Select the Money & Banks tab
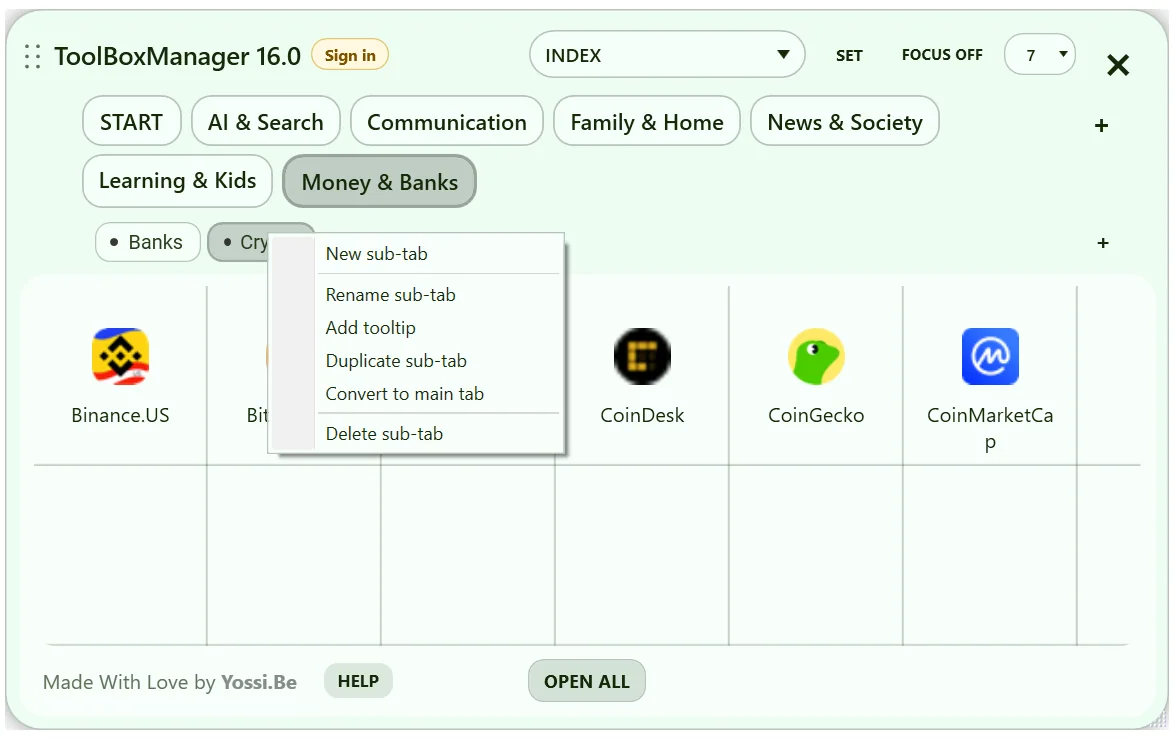1174x738 pixels. coord(380,181)
